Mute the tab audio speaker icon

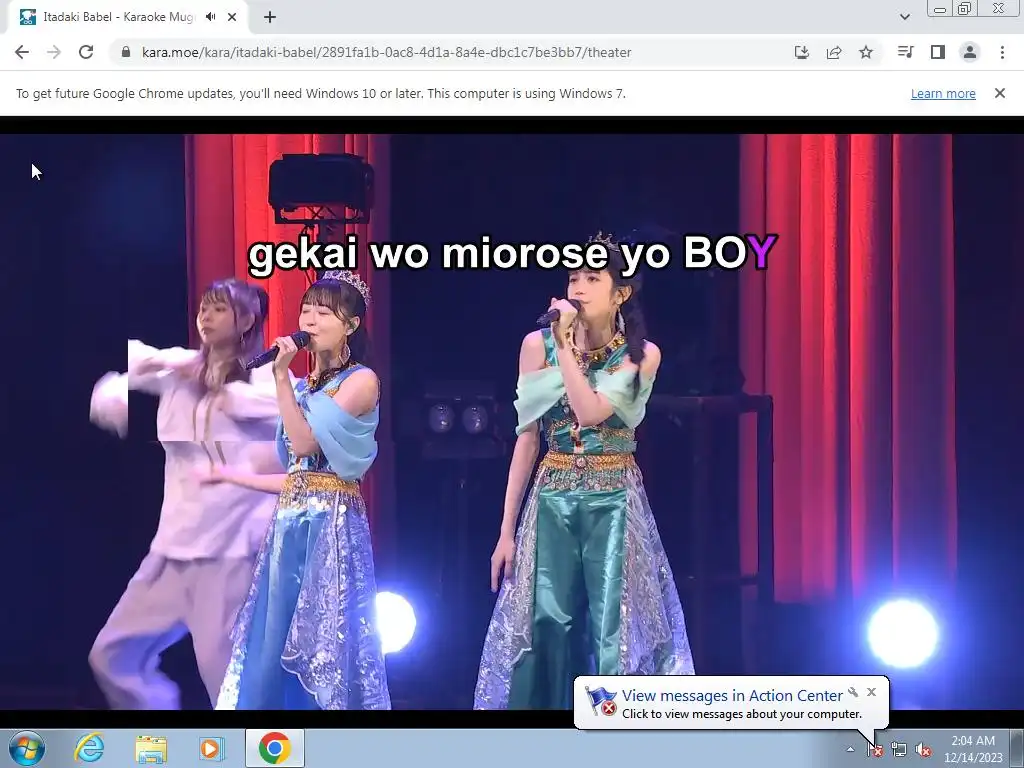[x=210, y=17]
